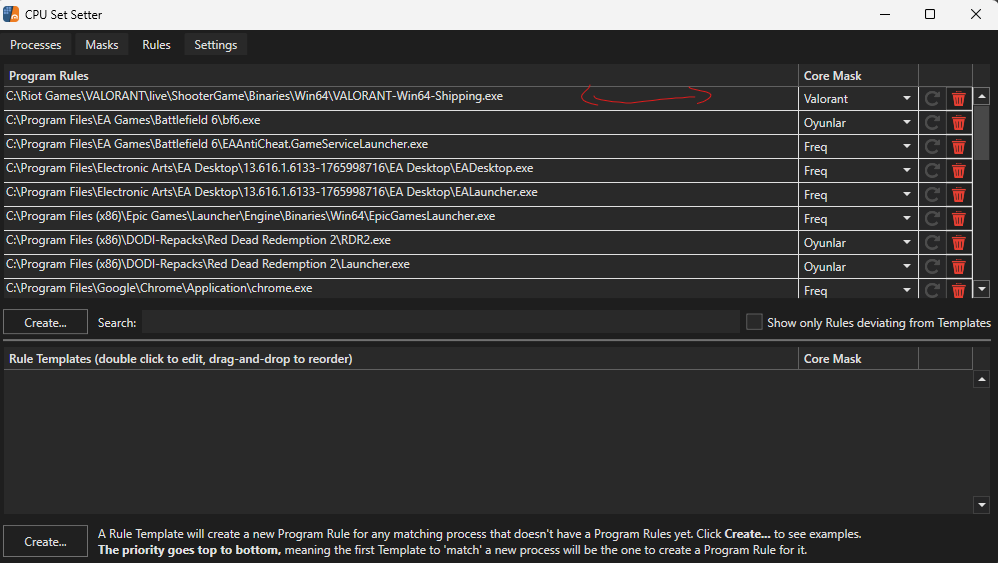
Task: Focus the Search input field
Action: 440,322
